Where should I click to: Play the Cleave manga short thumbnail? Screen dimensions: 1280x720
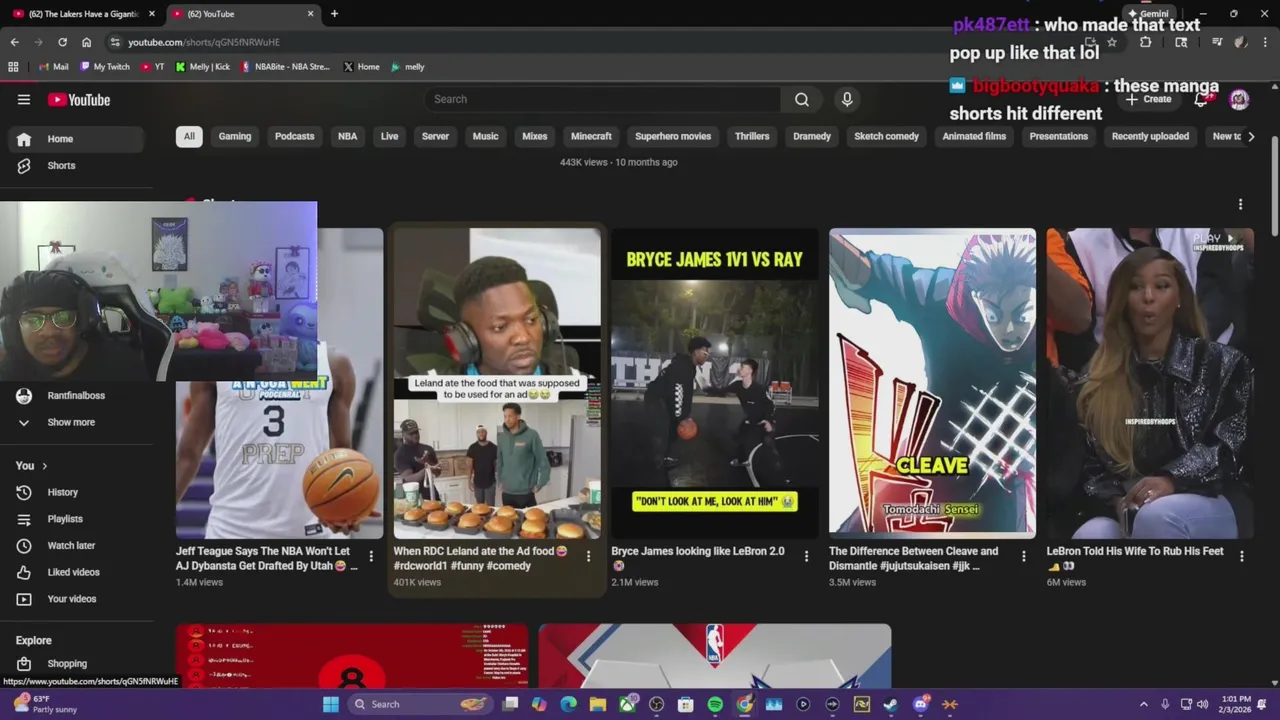click(932, 383)
